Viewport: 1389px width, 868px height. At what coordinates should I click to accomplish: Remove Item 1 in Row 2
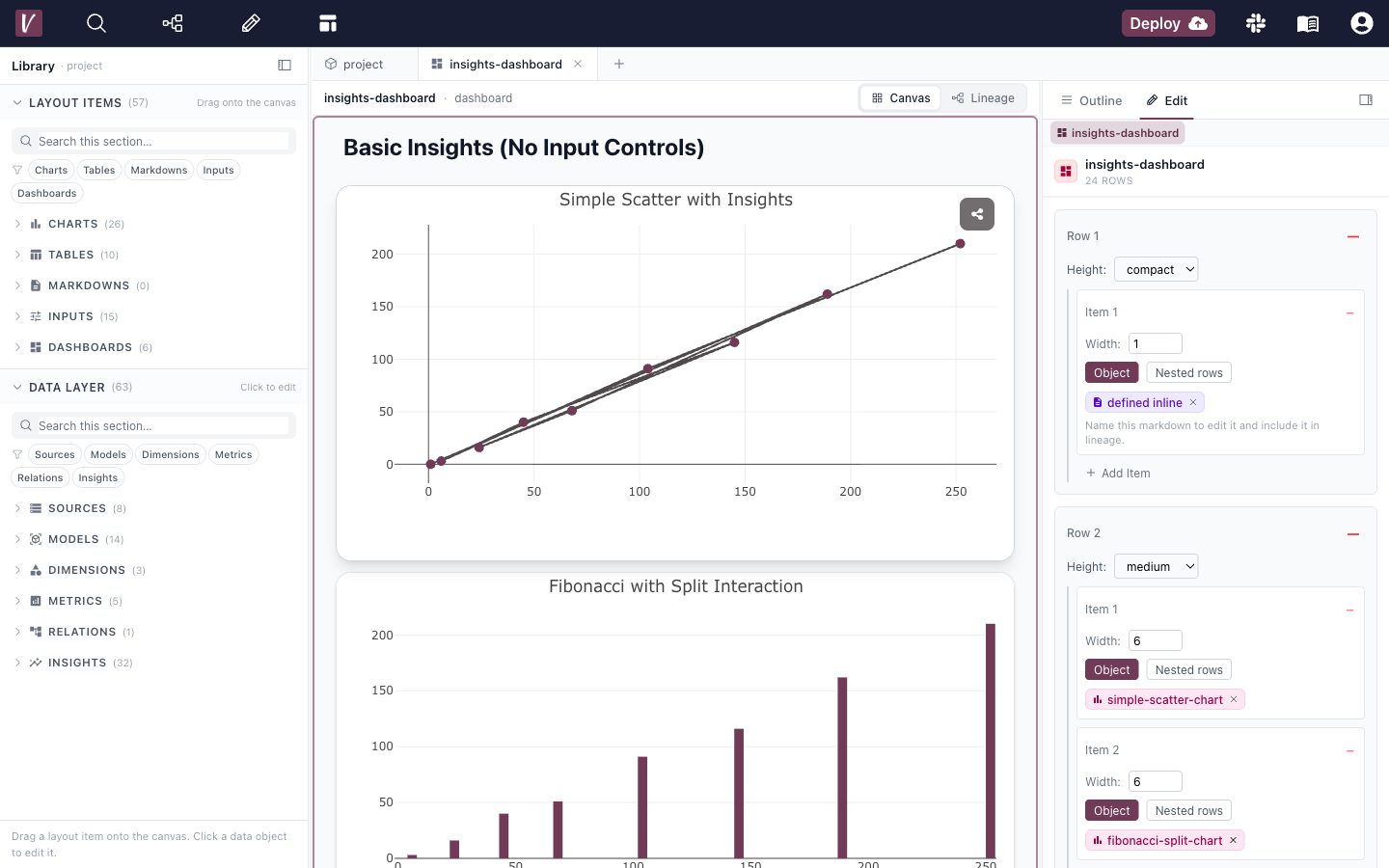pos(1350,610)
